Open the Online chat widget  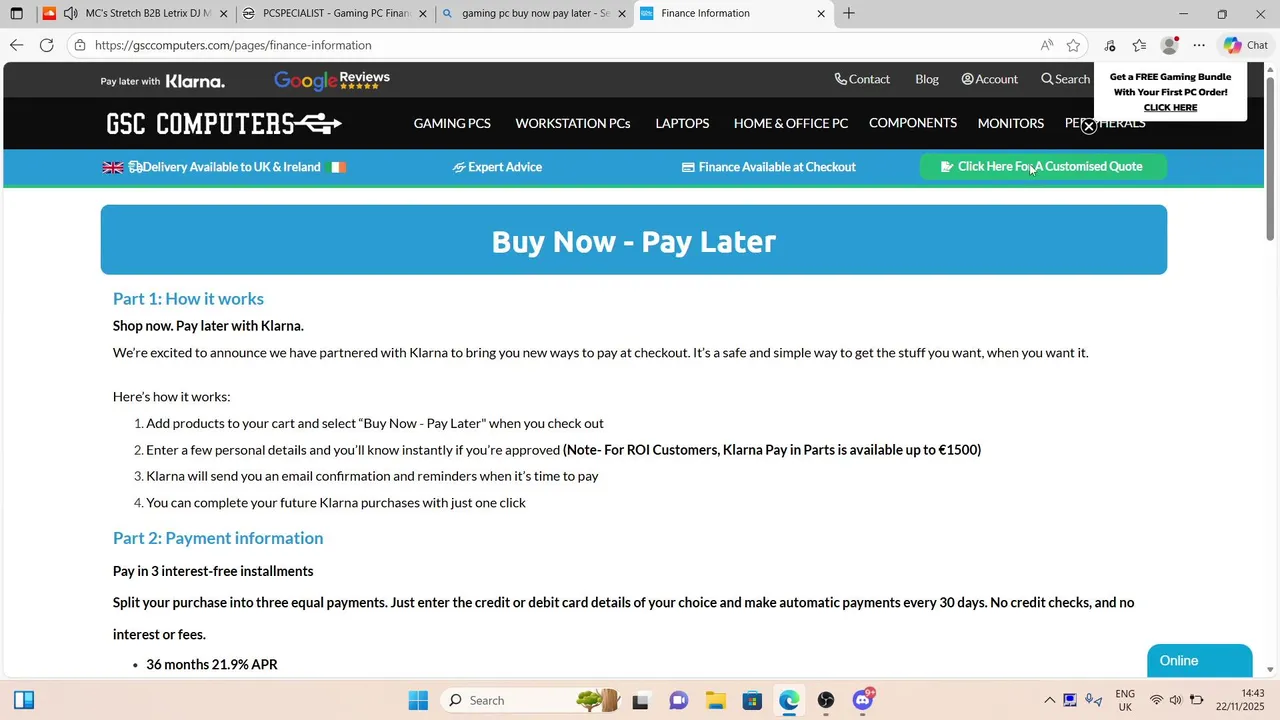coord(1200,661)
